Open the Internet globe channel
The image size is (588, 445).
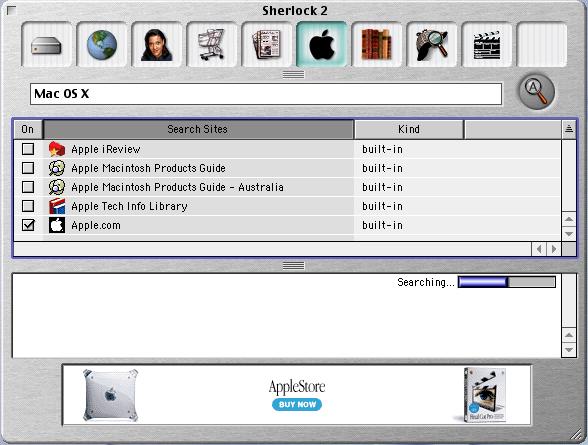[x=102, y=45]
